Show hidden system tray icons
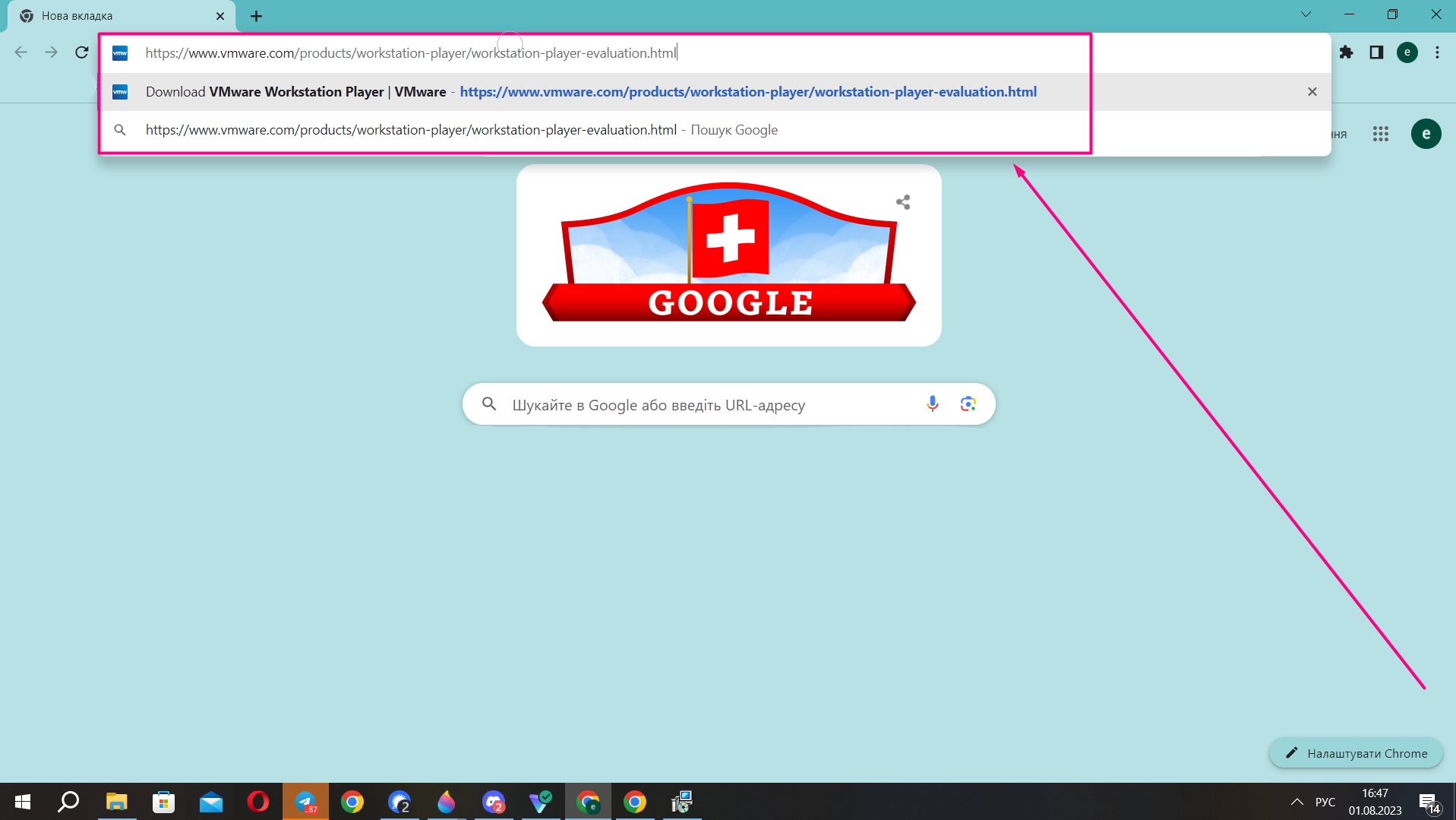The image size is (1456, 820). coord(1297,802)
